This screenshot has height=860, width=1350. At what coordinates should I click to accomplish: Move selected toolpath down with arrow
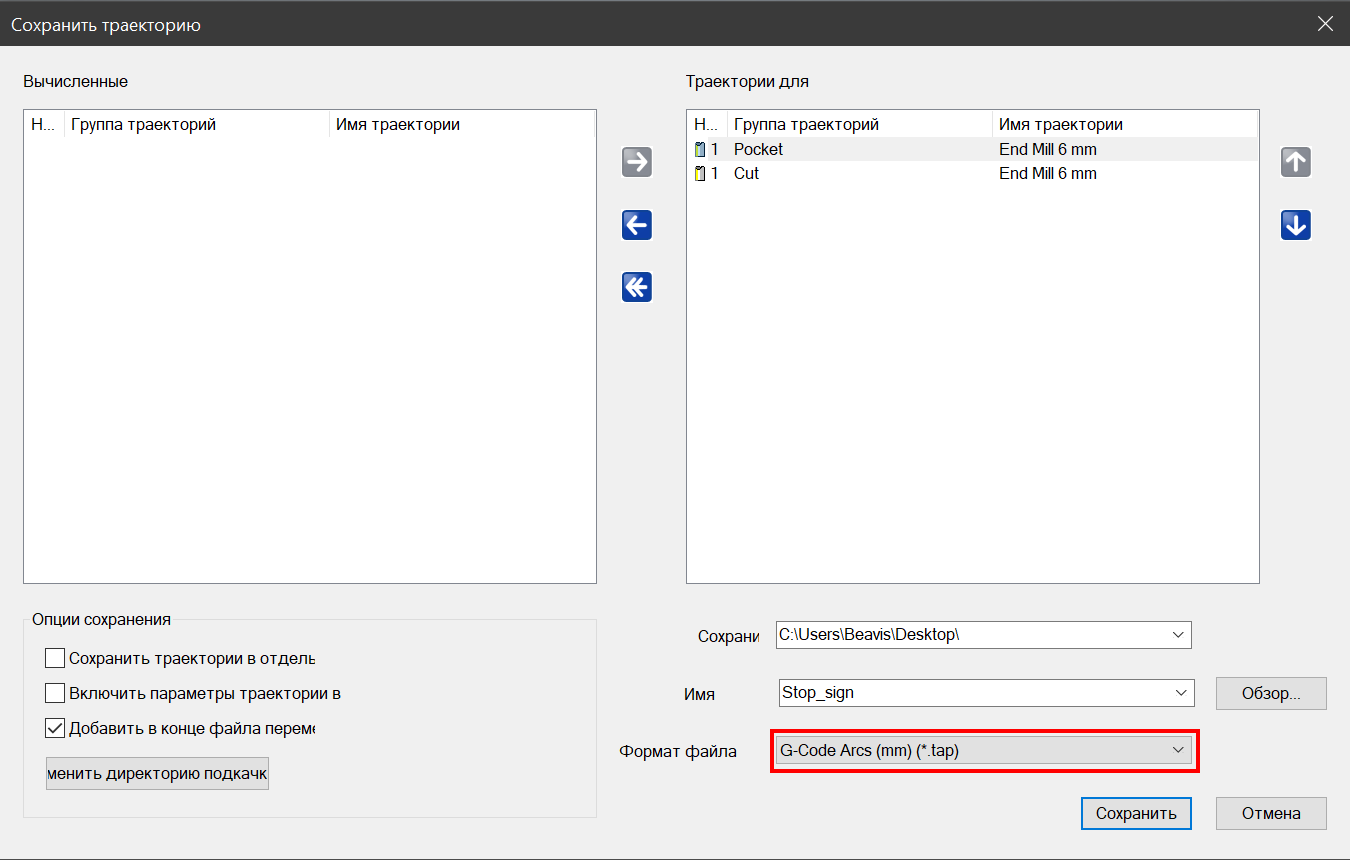[x=1296, y=226]
